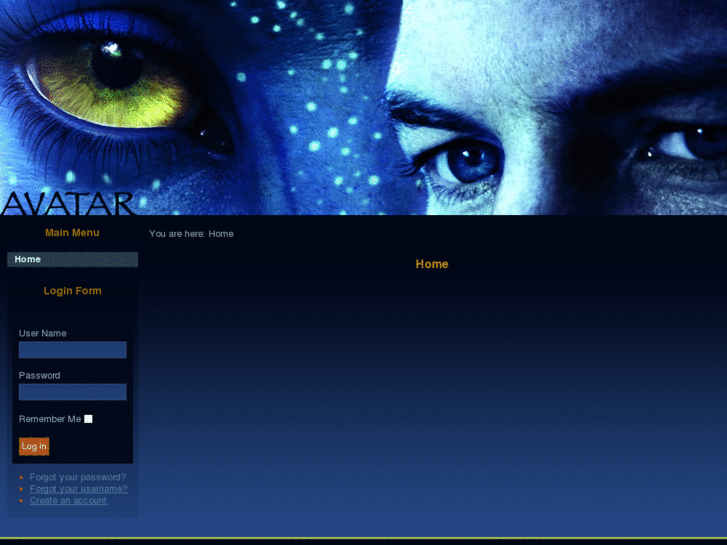
Task: Click the Home page heading
Action: point(432,264)
